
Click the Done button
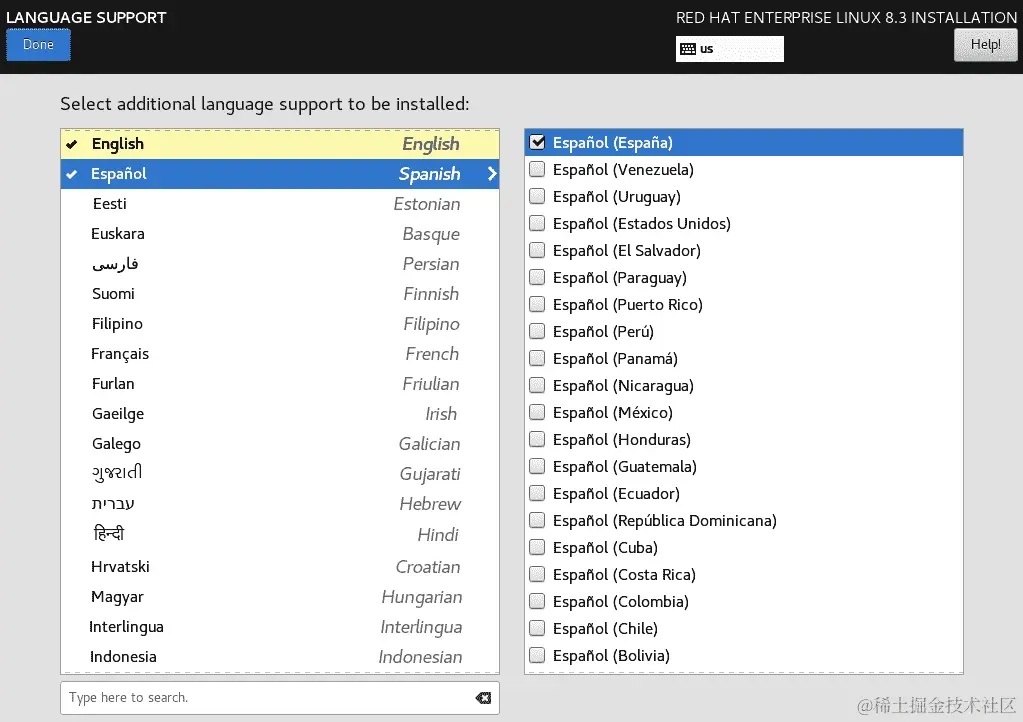[x=38, y=45]
